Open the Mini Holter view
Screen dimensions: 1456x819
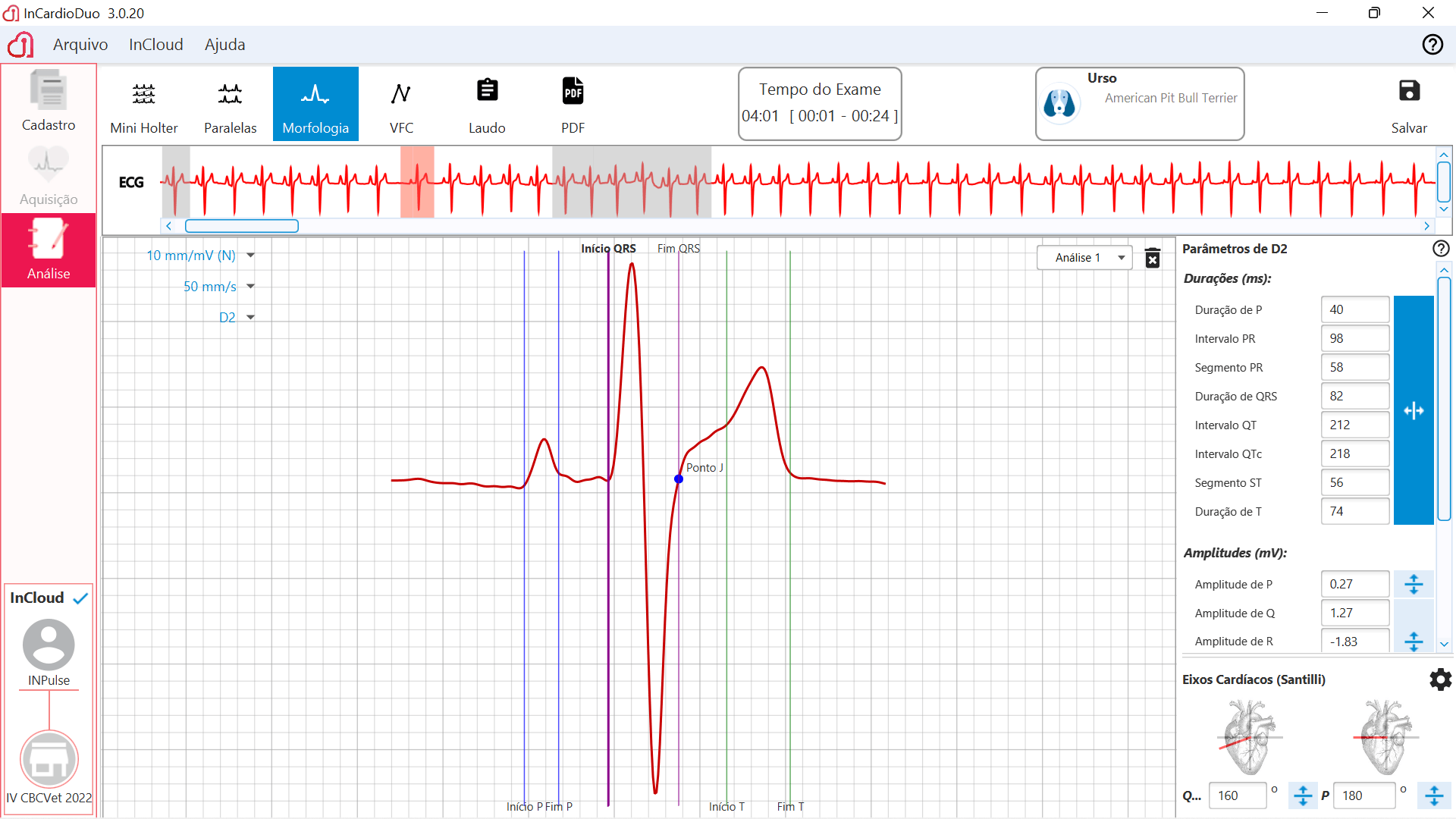143,105
